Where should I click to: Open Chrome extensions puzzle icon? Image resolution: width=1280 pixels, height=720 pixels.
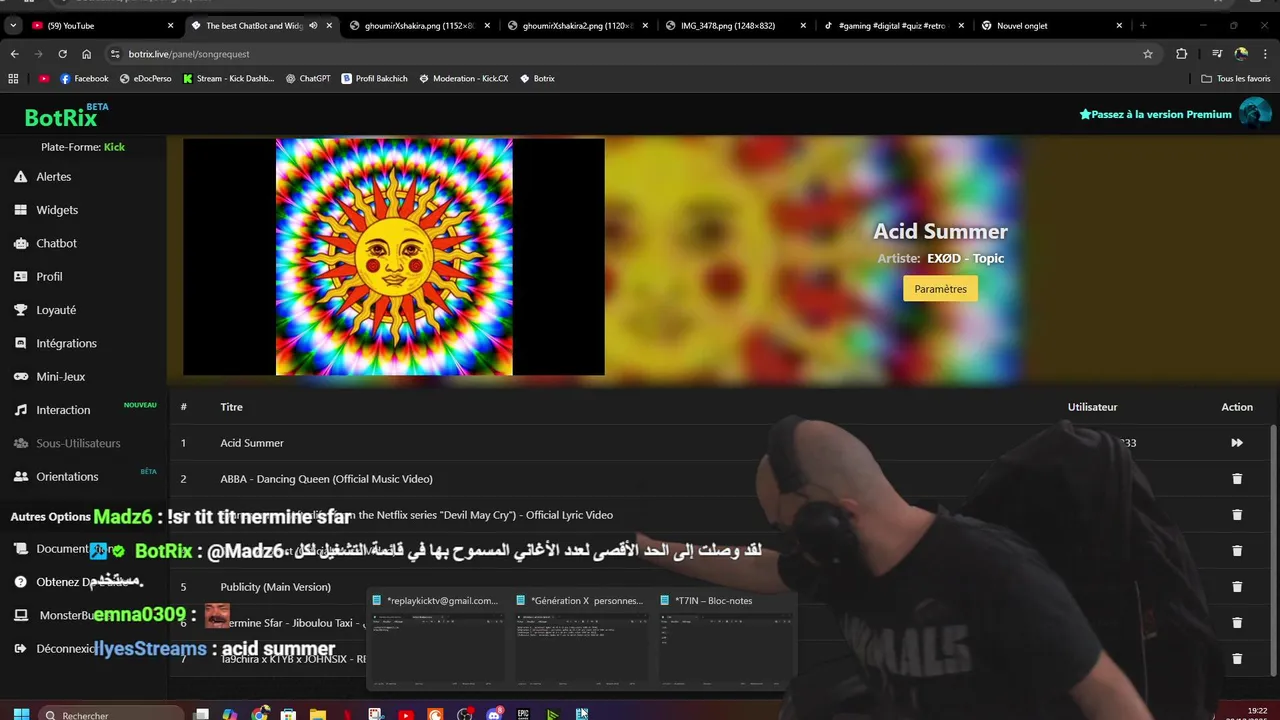pyautogui.click(x=1182, y=54)
